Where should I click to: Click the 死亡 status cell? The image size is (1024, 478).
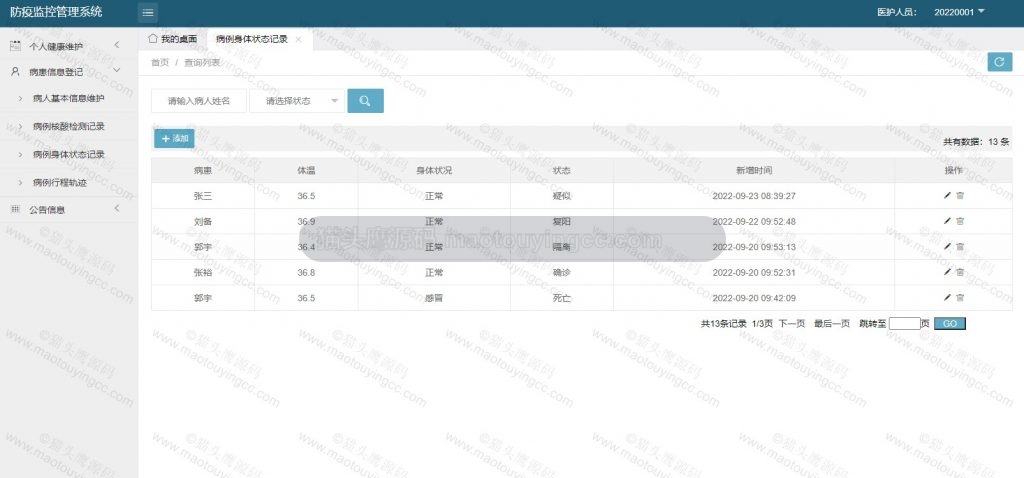tap(562, 298)
